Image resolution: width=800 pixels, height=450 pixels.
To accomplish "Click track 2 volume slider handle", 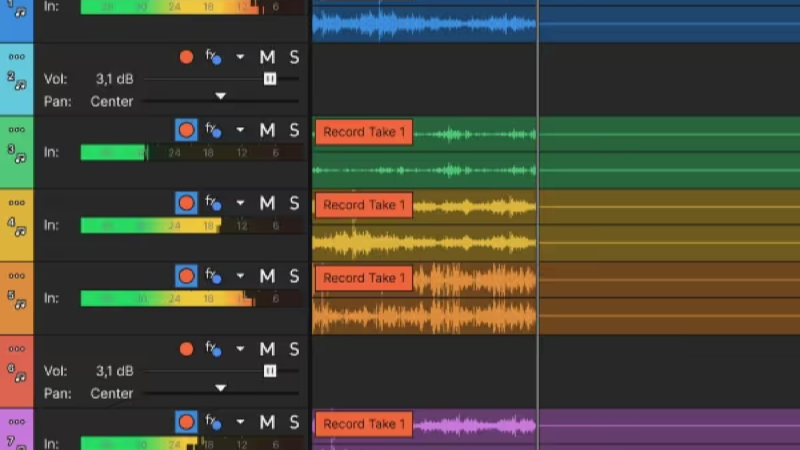I will 270,79.
